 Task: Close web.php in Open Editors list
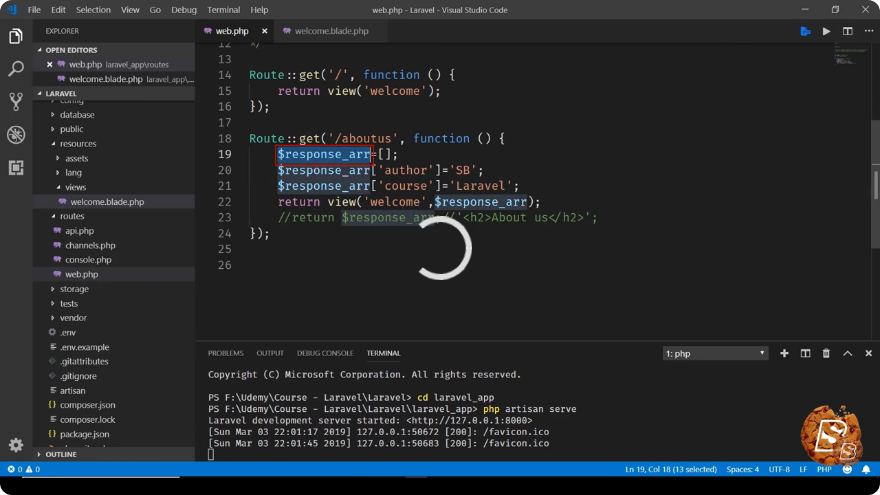(49, 65)
